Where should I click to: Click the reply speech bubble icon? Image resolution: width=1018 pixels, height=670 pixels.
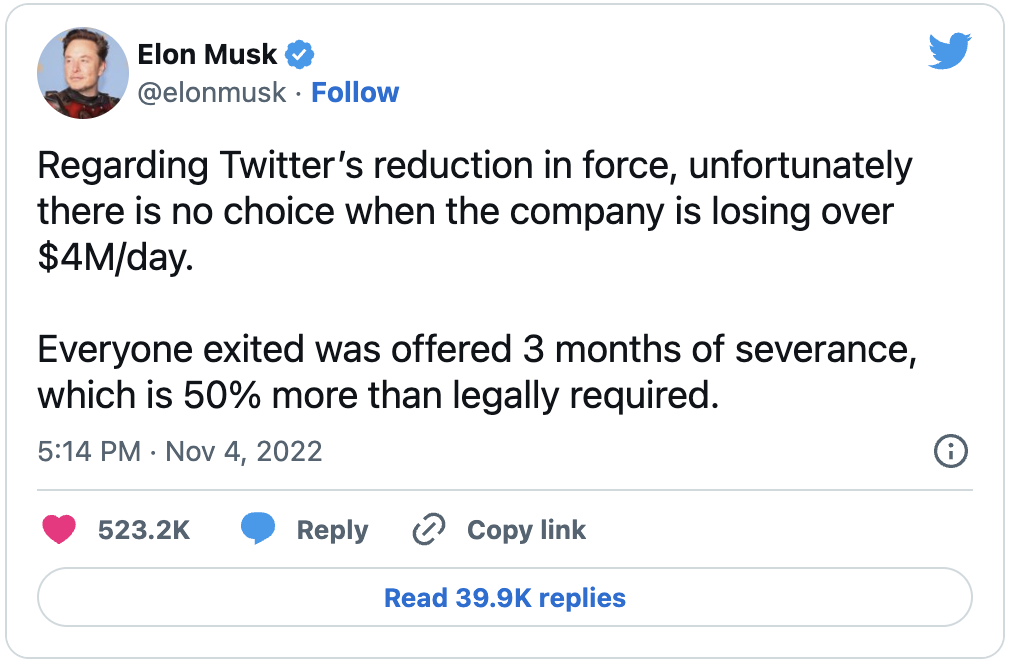(x=258, y=529)
